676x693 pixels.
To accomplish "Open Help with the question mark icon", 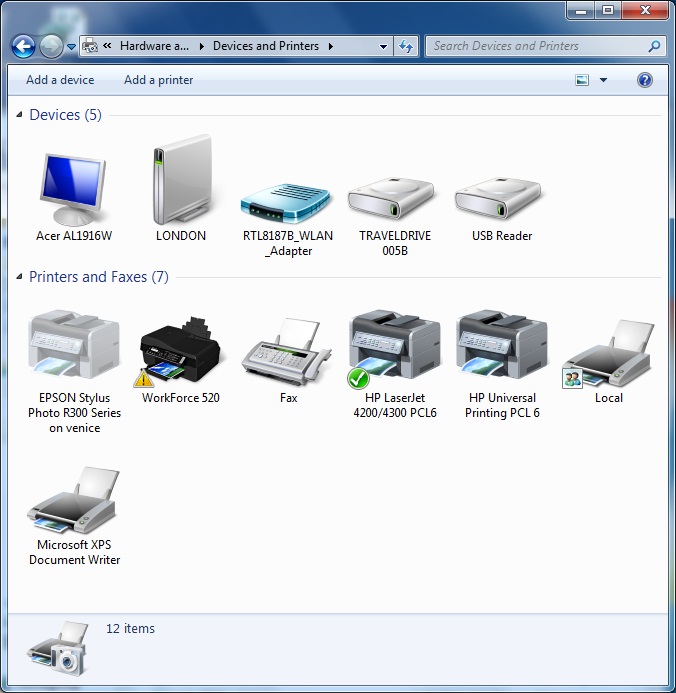I will (x=645, y=80).
